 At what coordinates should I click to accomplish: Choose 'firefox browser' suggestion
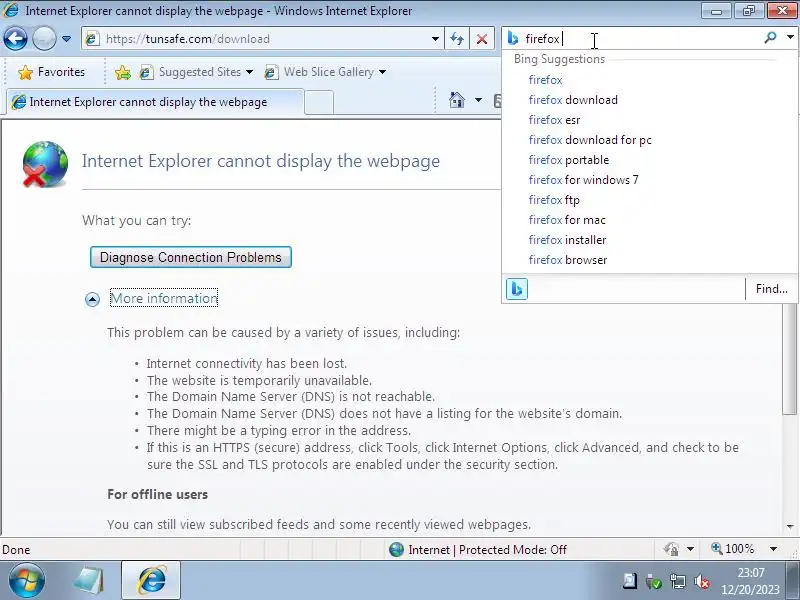click(568, 260)
